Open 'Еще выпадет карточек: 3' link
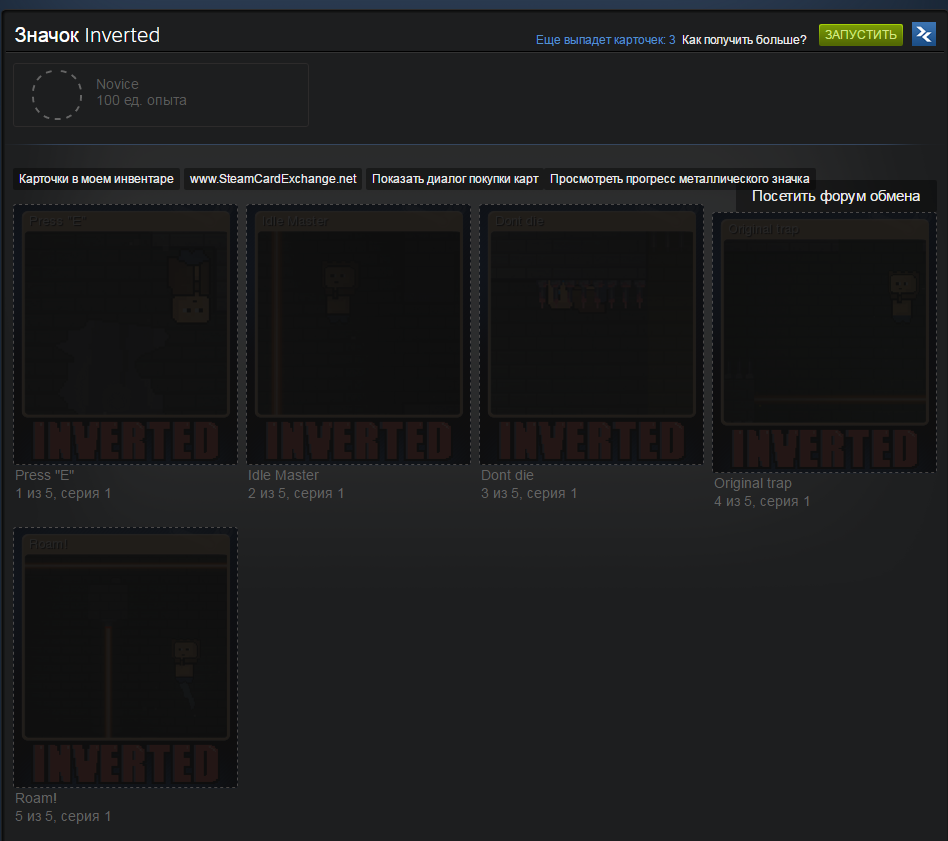The height and width of the screenshot is (841, 948). coord(605,40)
